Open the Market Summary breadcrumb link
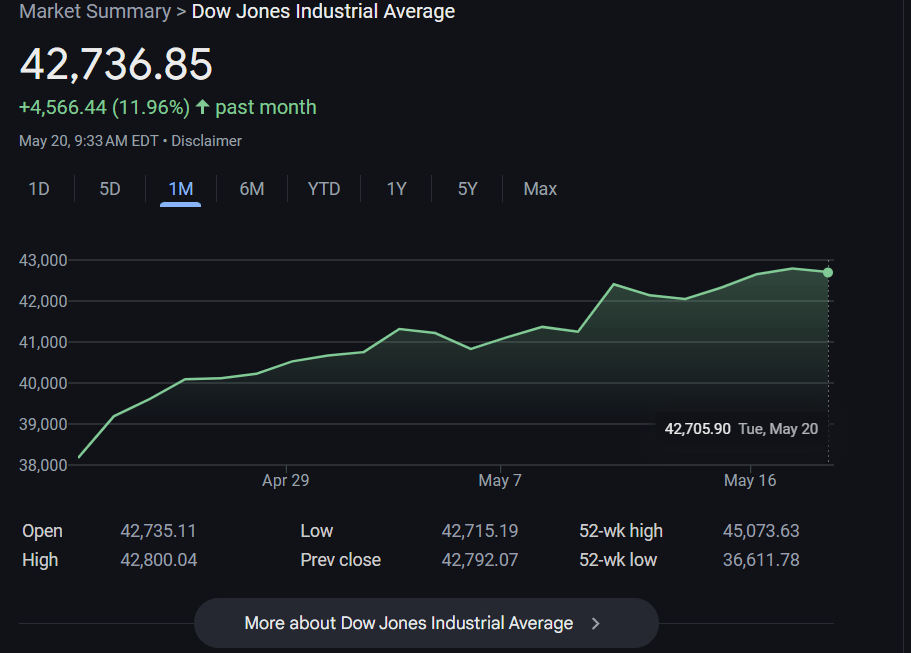Viewport: 911px width, 653px height. [x=95, y=12]
